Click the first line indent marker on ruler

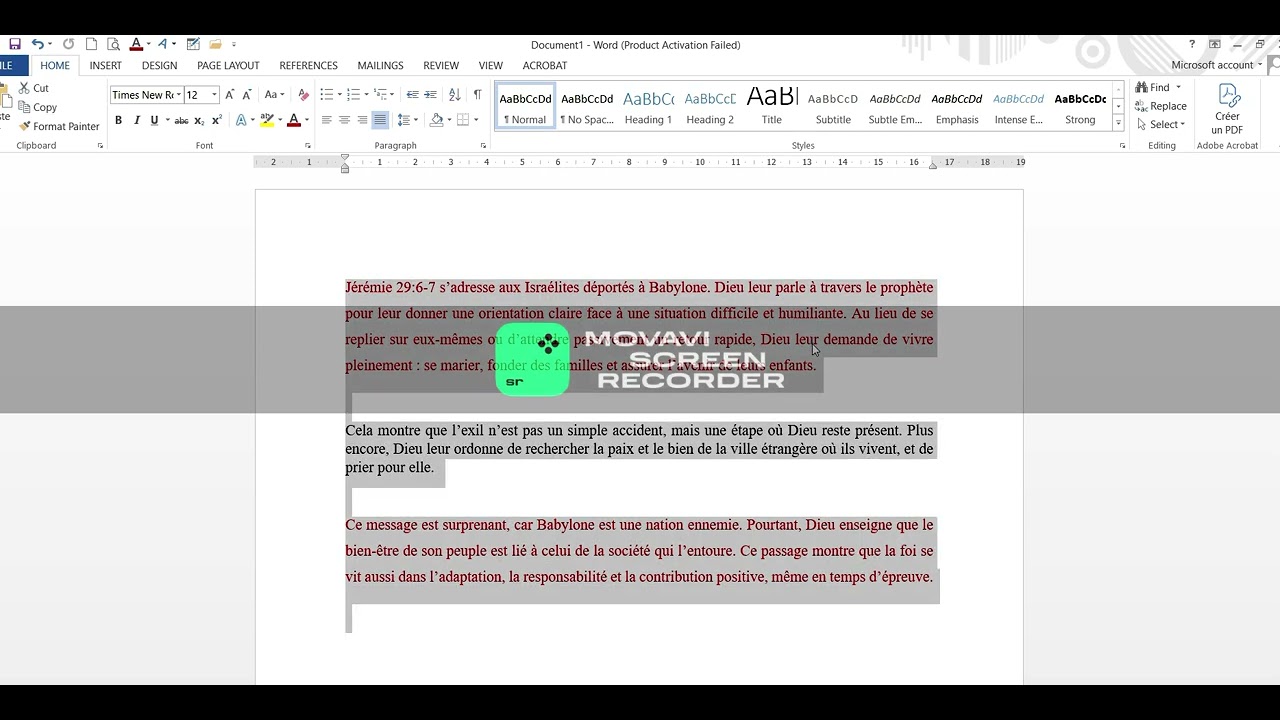(x=345, y=157)
